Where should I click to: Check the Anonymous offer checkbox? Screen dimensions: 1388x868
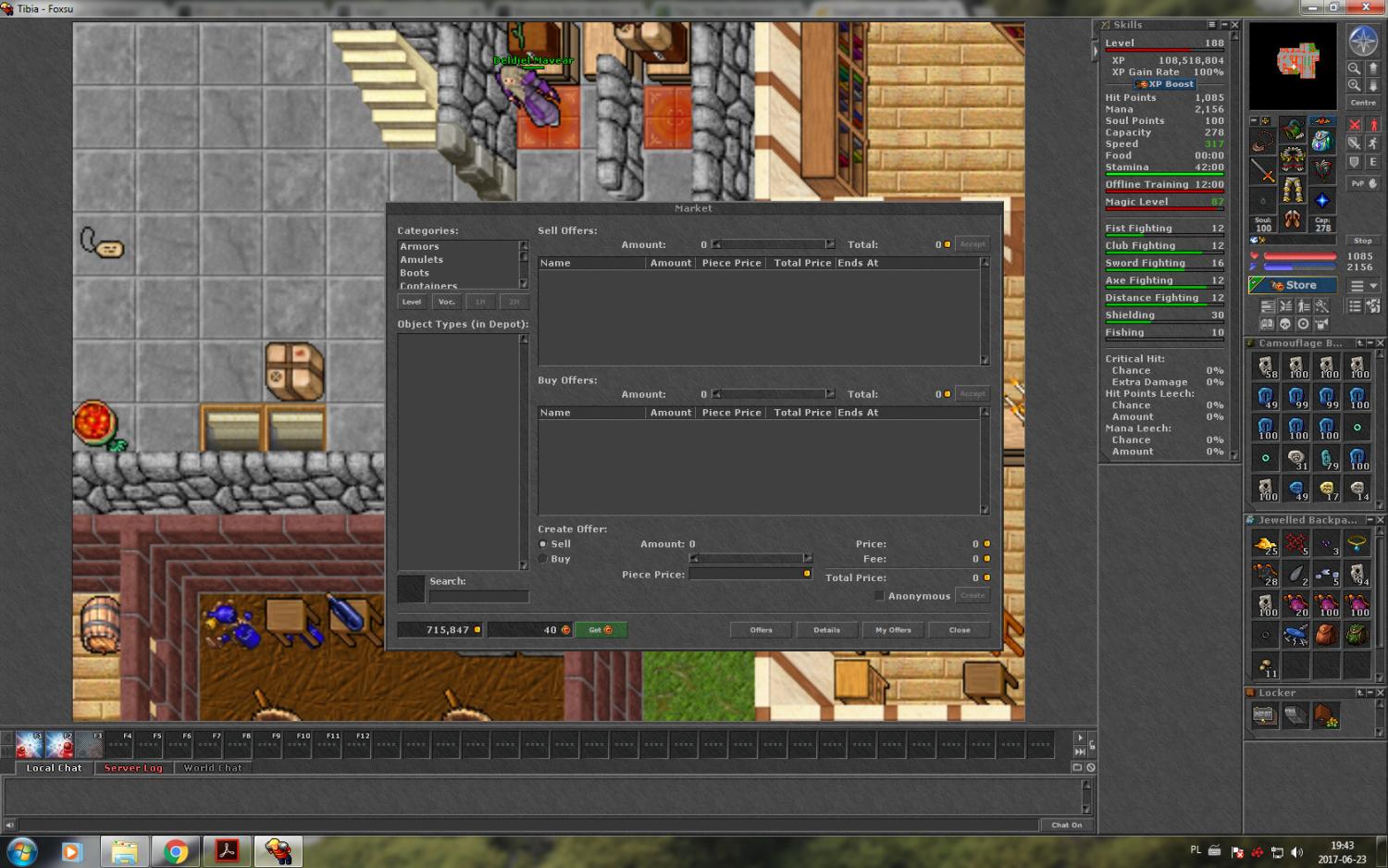pyautogui.click(x=879, y=596)
